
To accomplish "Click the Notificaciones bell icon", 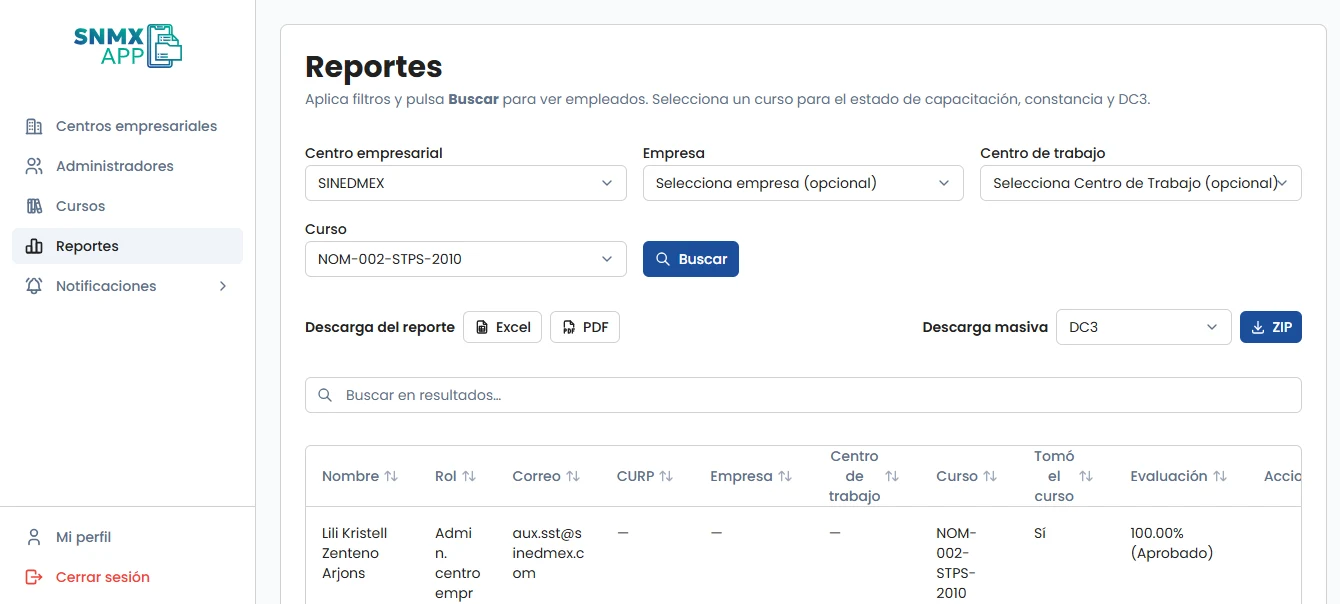I will tap(34, 286).
